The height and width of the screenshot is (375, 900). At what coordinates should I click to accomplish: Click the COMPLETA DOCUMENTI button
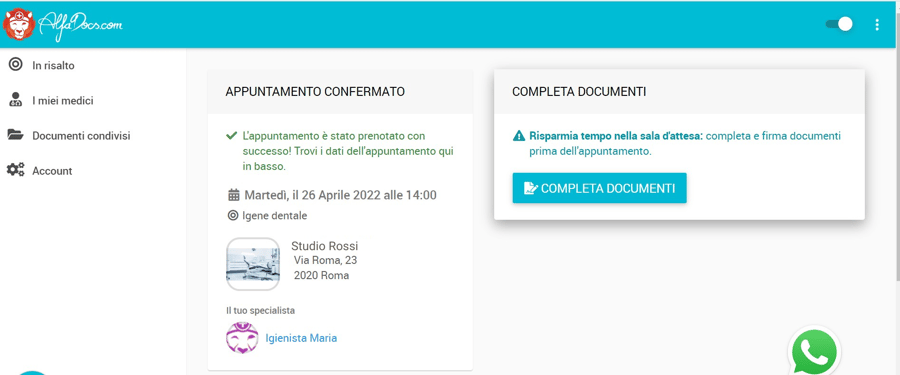click(599, 188)
